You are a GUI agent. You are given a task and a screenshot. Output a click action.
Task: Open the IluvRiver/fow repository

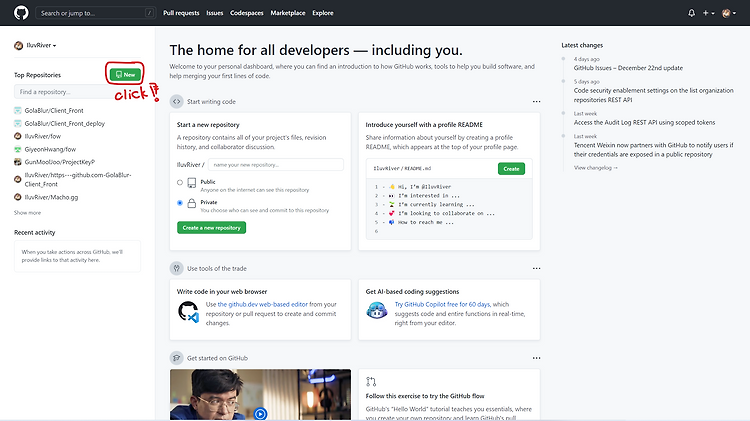click(x=43, y=136)
